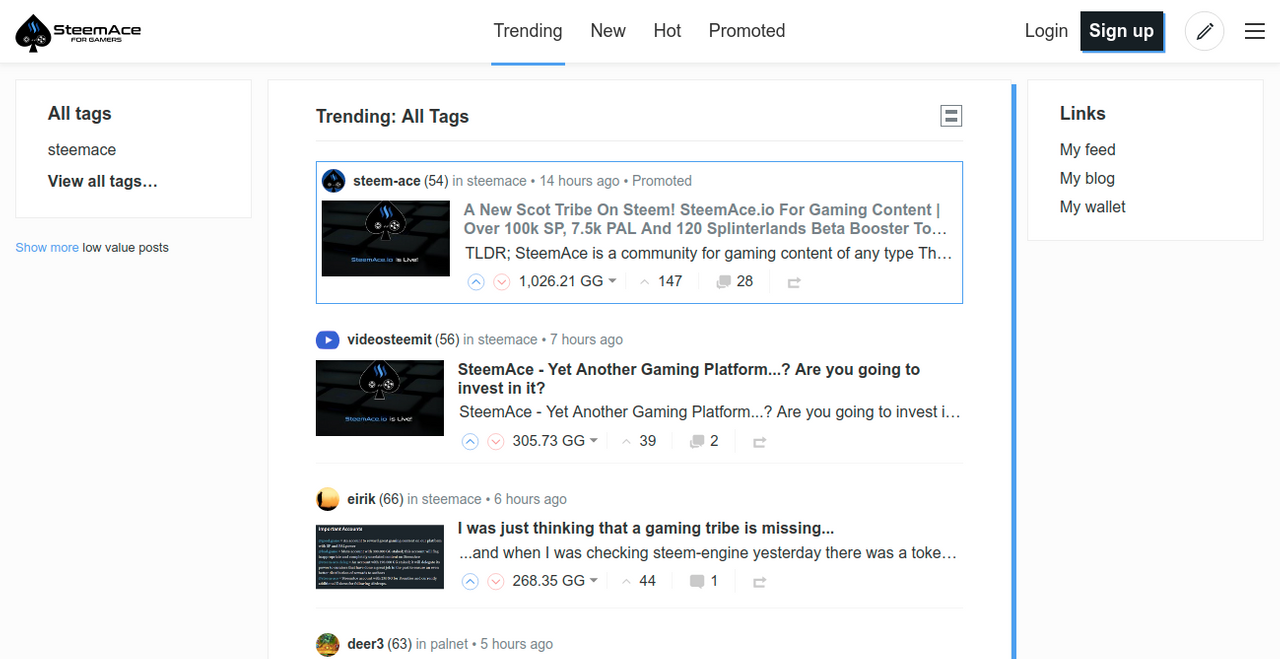Viewport: 1280px width, 659px height.
Task: Open post I was just thinking gaming tribe
Action: [x=646, y=528]
